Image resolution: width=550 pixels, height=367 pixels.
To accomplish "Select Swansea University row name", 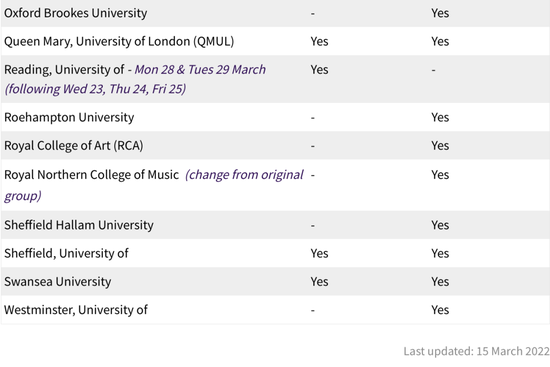I will pyautogui.click(x=58, y=281).
